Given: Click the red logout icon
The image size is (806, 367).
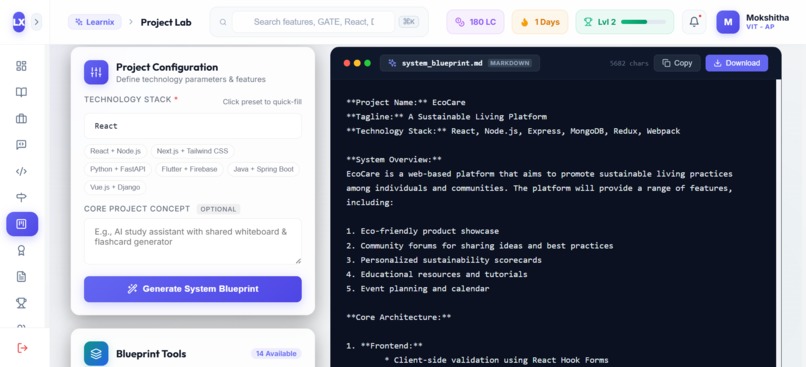Looking at the screenshot, I should pos(22,348).
